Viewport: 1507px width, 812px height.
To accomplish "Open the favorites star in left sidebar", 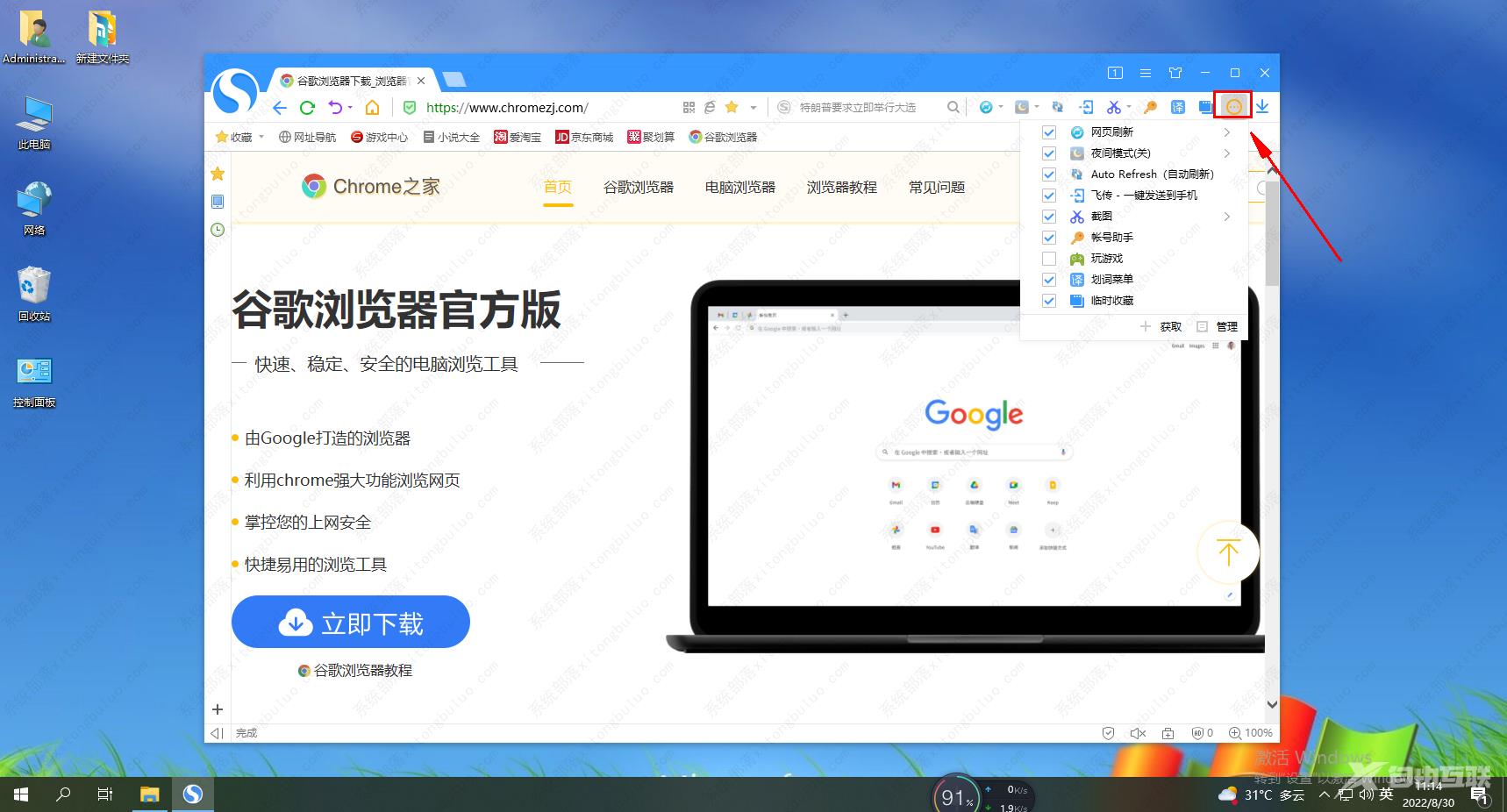I will coord(218,174).
